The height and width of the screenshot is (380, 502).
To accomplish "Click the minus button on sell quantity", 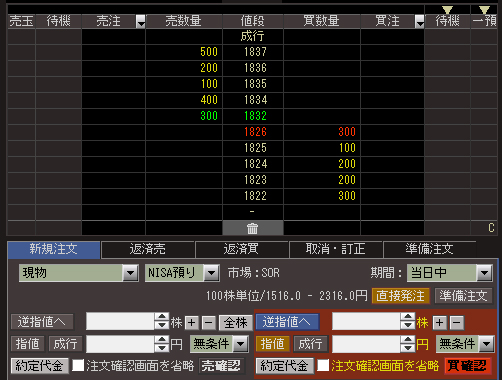I will (x=209, y=323).
